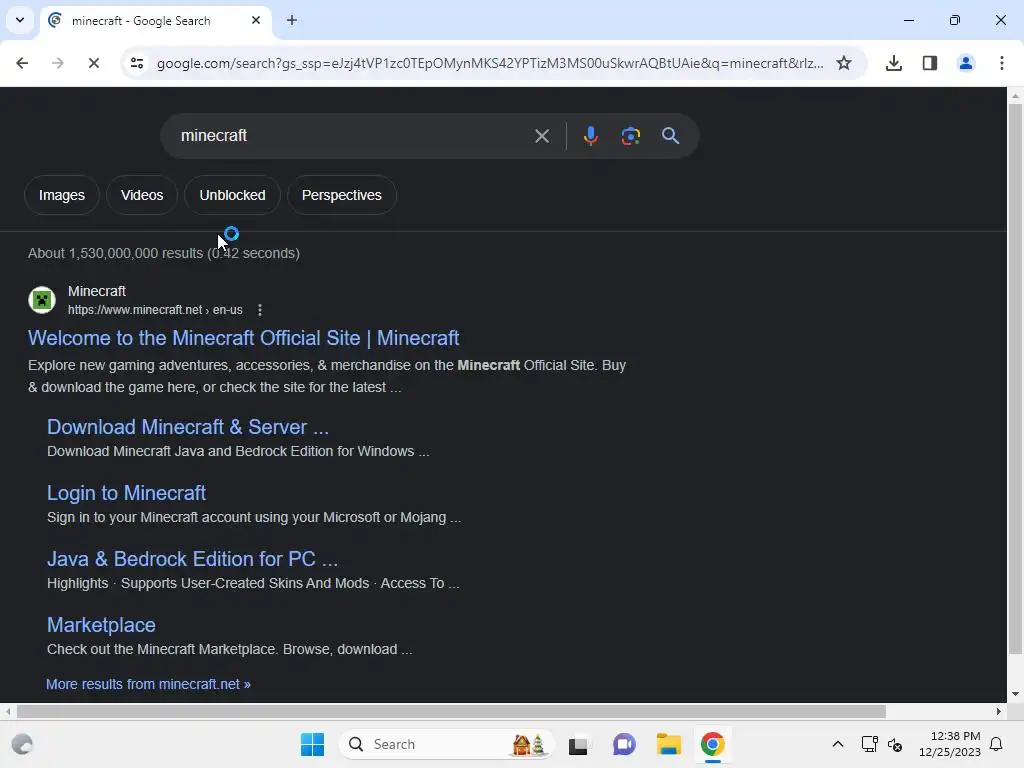The width and height of the screenshot is (1024, 768).
Task: Click More results from minecraft.net
Action: pos(148,684)
